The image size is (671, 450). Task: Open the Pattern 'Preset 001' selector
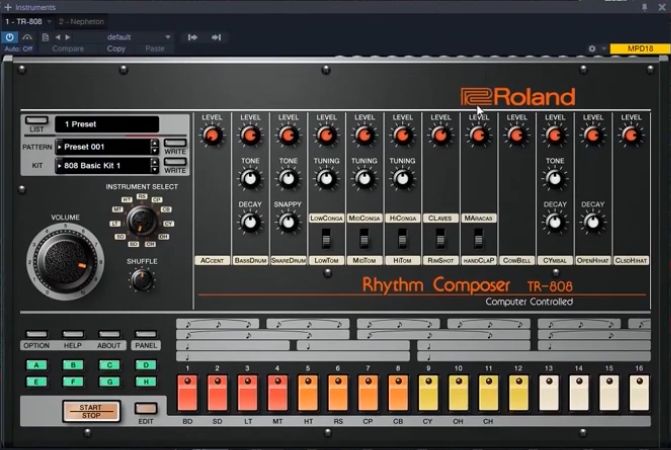[103, 147]
